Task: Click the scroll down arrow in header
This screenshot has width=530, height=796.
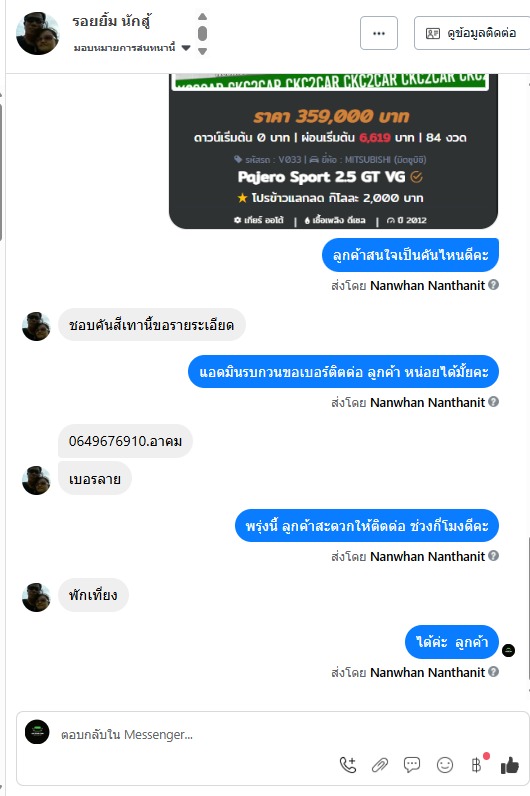Action: pyautogui.click(x=203, y=51)
